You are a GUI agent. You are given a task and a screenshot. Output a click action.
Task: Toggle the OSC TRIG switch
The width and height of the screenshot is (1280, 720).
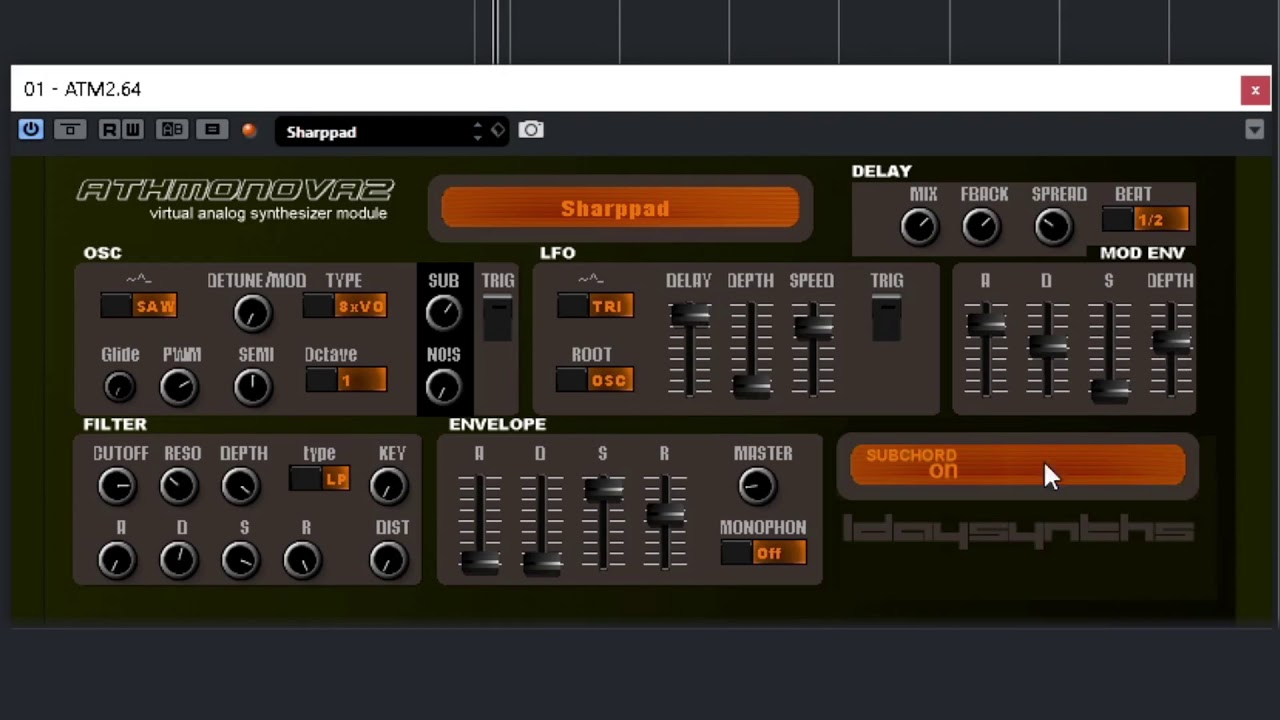tap(497, 318)
